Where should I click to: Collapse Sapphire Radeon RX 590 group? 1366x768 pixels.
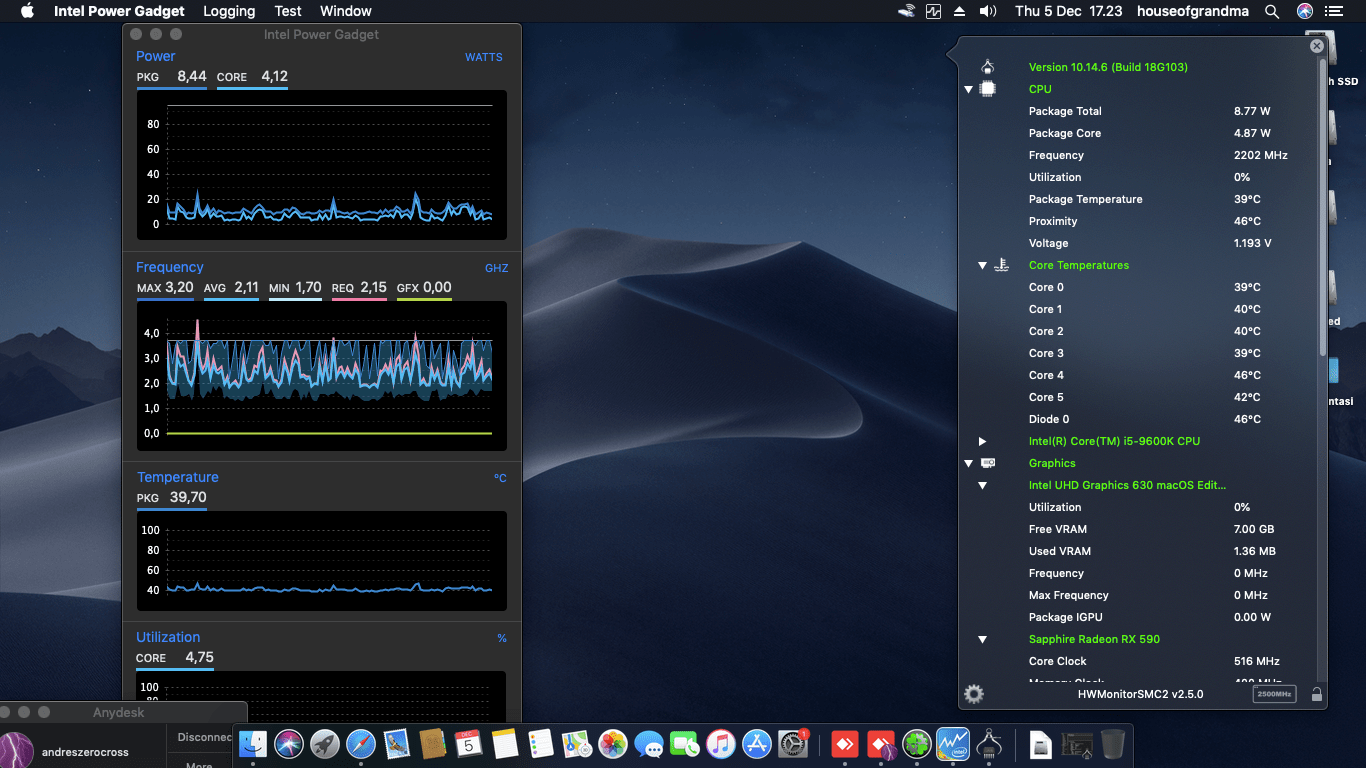tap(982, 639)
